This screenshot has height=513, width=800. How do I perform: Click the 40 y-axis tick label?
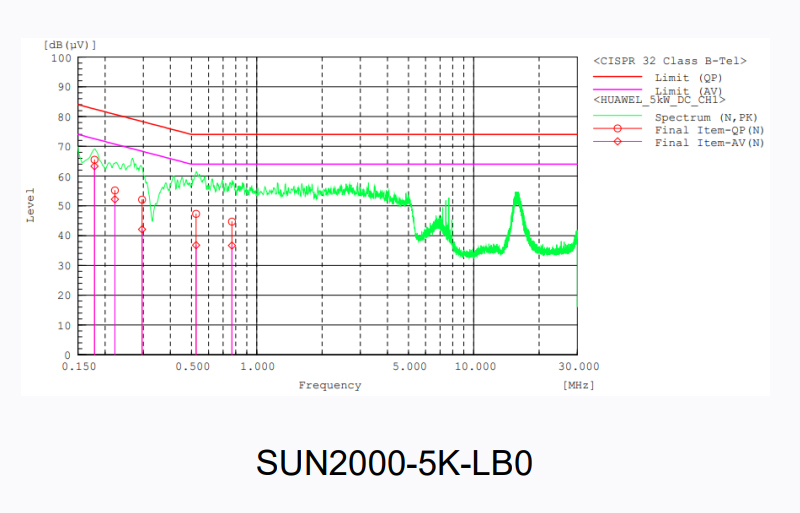(x=64, y=236)
